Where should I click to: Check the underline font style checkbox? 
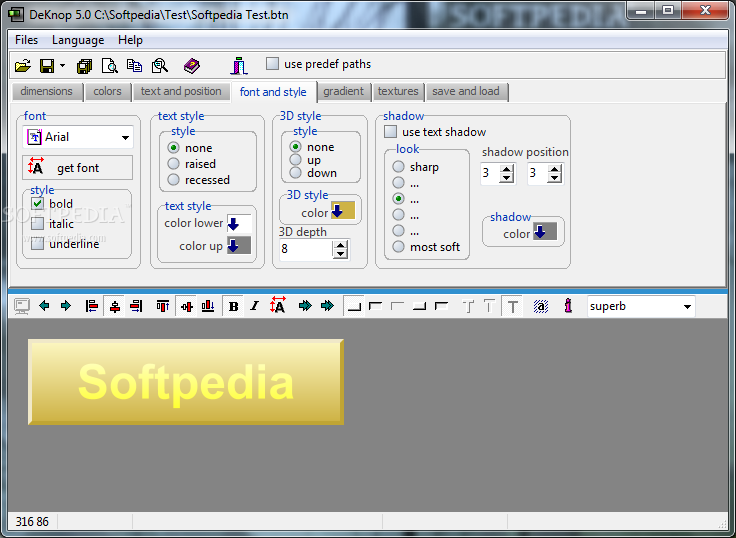click(x=38, y=244)
